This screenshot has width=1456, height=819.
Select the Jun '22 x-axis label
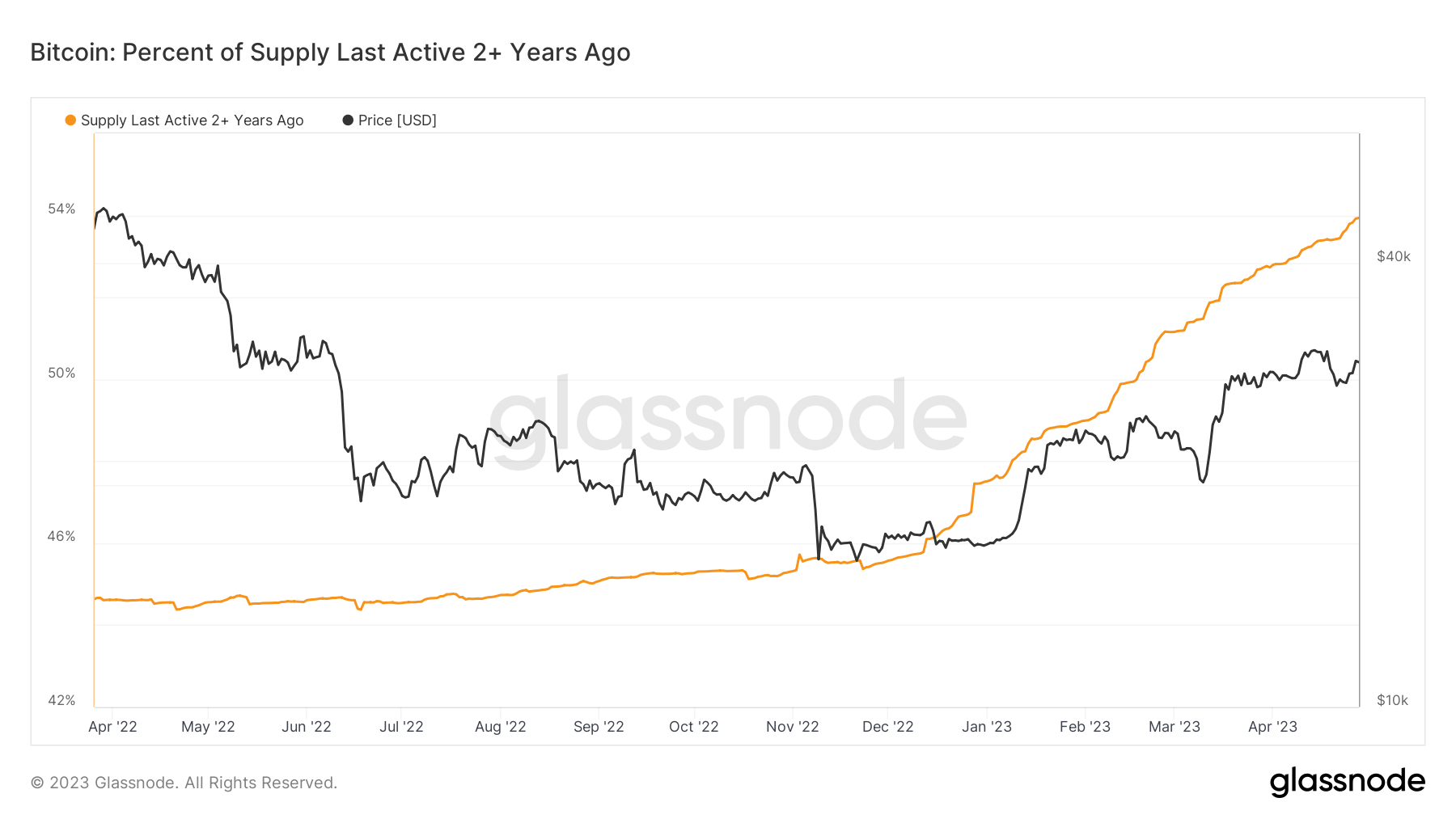click(x=306, y=727)
